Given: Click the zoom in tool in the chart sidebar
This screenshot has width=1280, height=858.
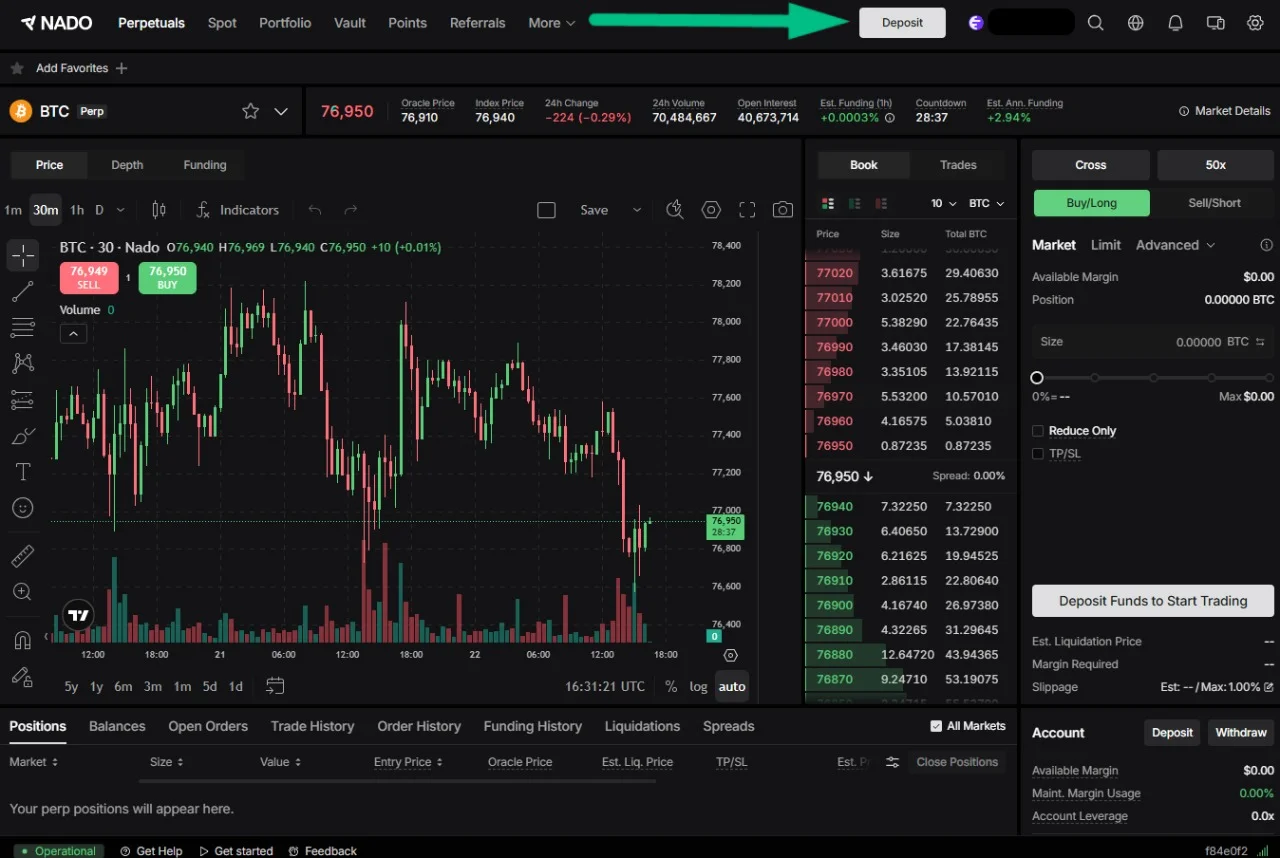Looking at the screenshot, I should coord(22,592).
